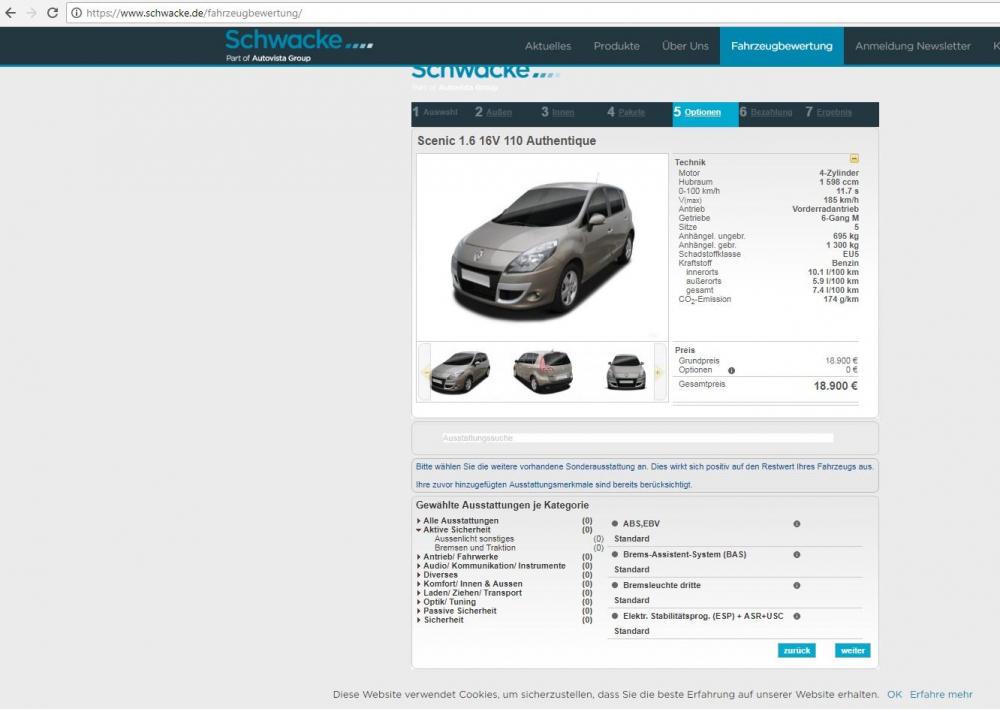Screen dimensions: 1000x709
Task: Select the ABS,EBV option bullet
Action: (x=615, y=523)
